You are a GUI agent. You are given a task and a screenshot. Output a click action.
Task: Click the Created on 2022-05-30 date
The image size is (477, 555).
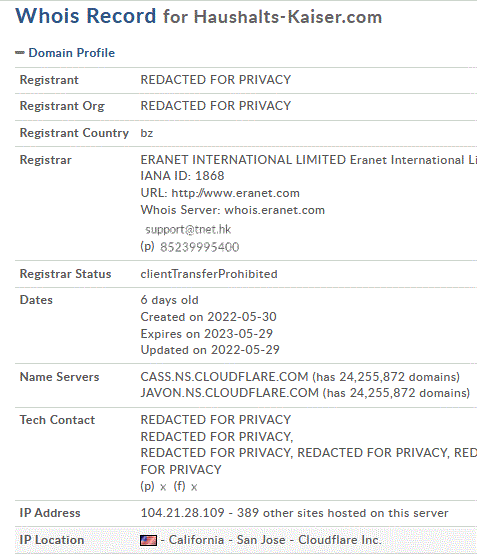pos(208,317)
